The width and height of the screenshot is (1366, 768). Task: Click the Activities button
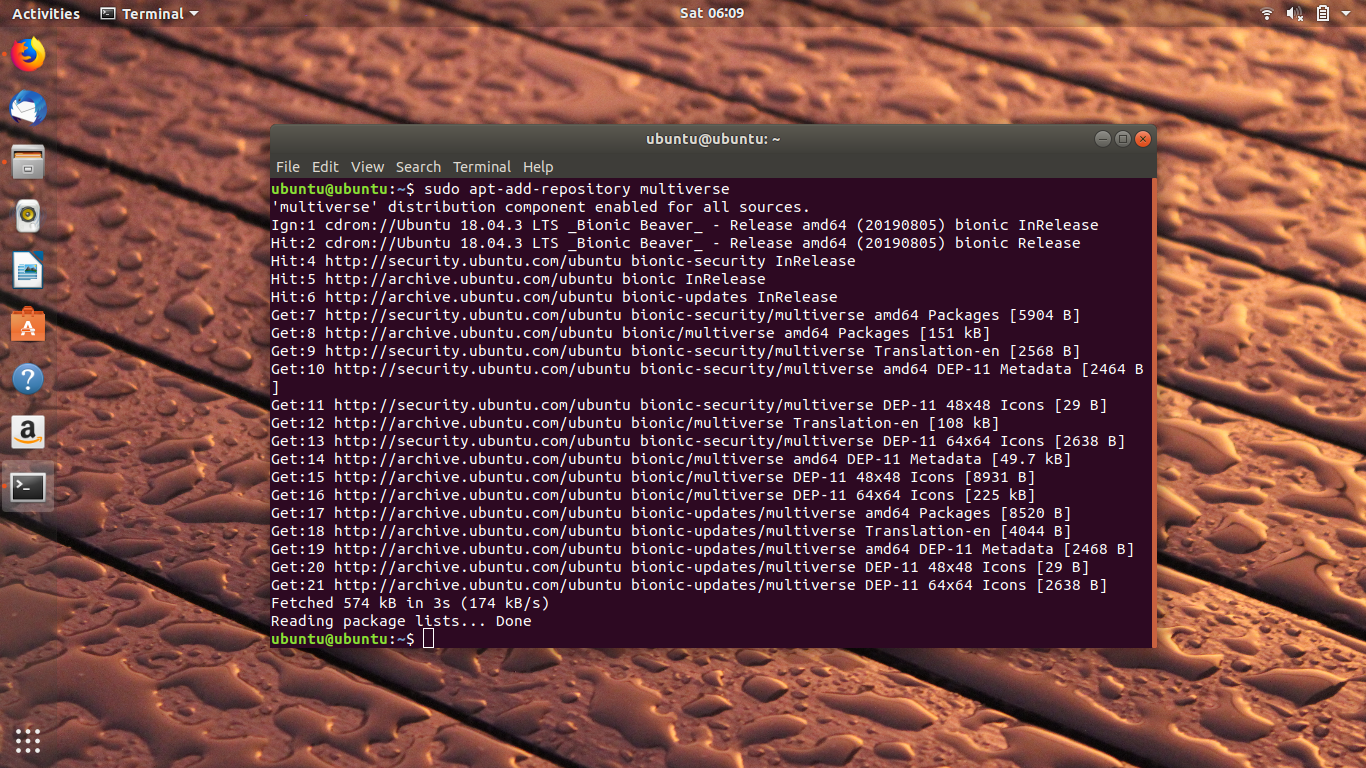(45, 13)
